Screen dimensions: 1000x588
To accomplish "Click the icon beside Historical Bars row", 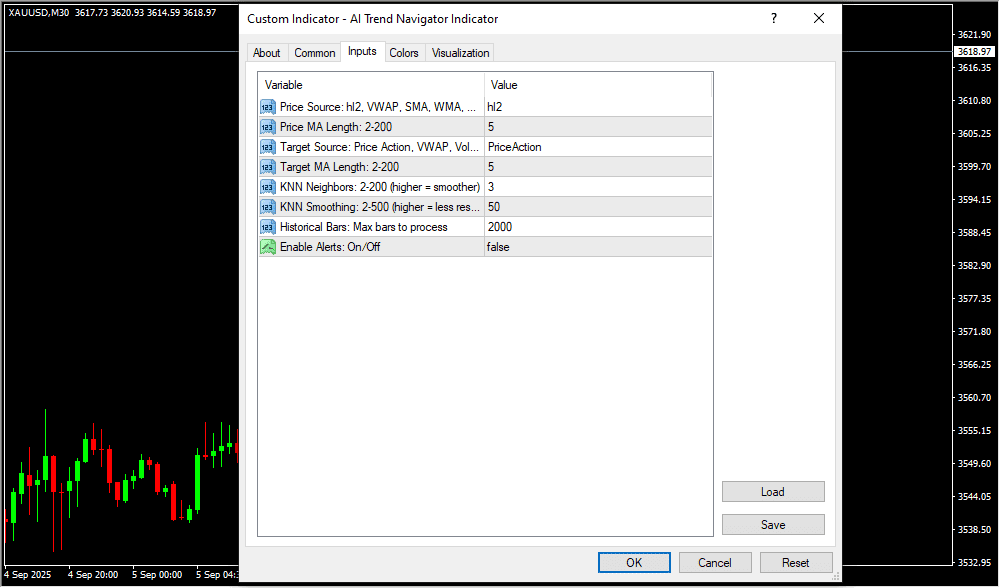I will (268, 227).
